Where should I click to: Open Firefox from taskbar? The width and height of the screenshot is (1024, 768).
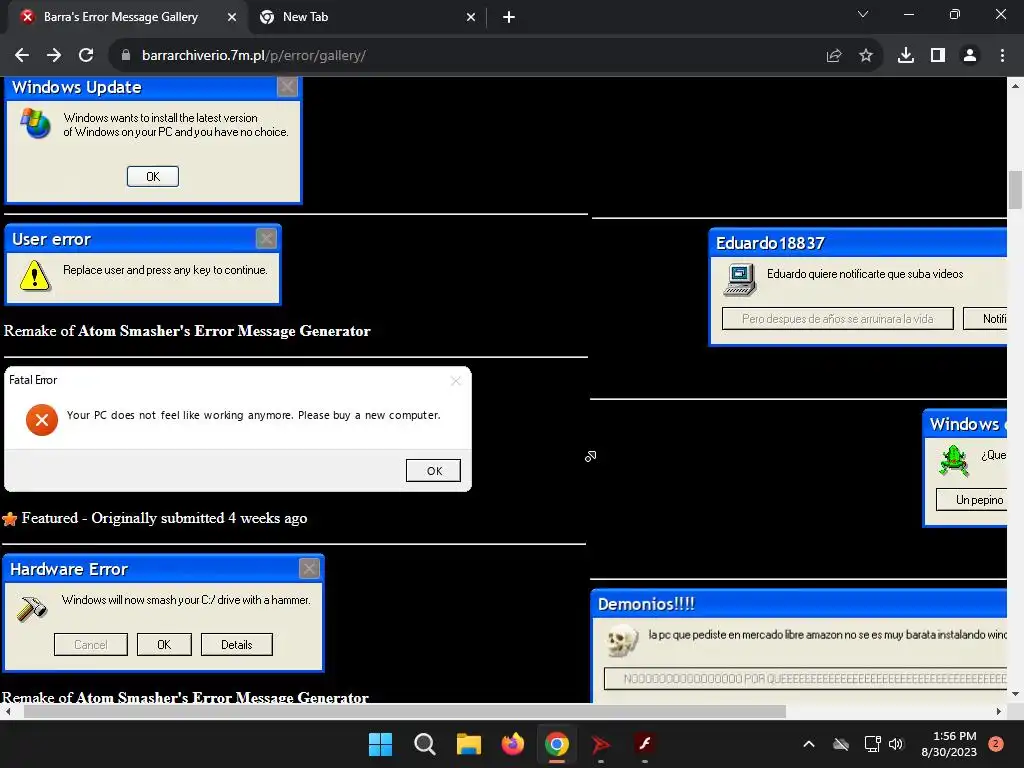pos(513,744)
